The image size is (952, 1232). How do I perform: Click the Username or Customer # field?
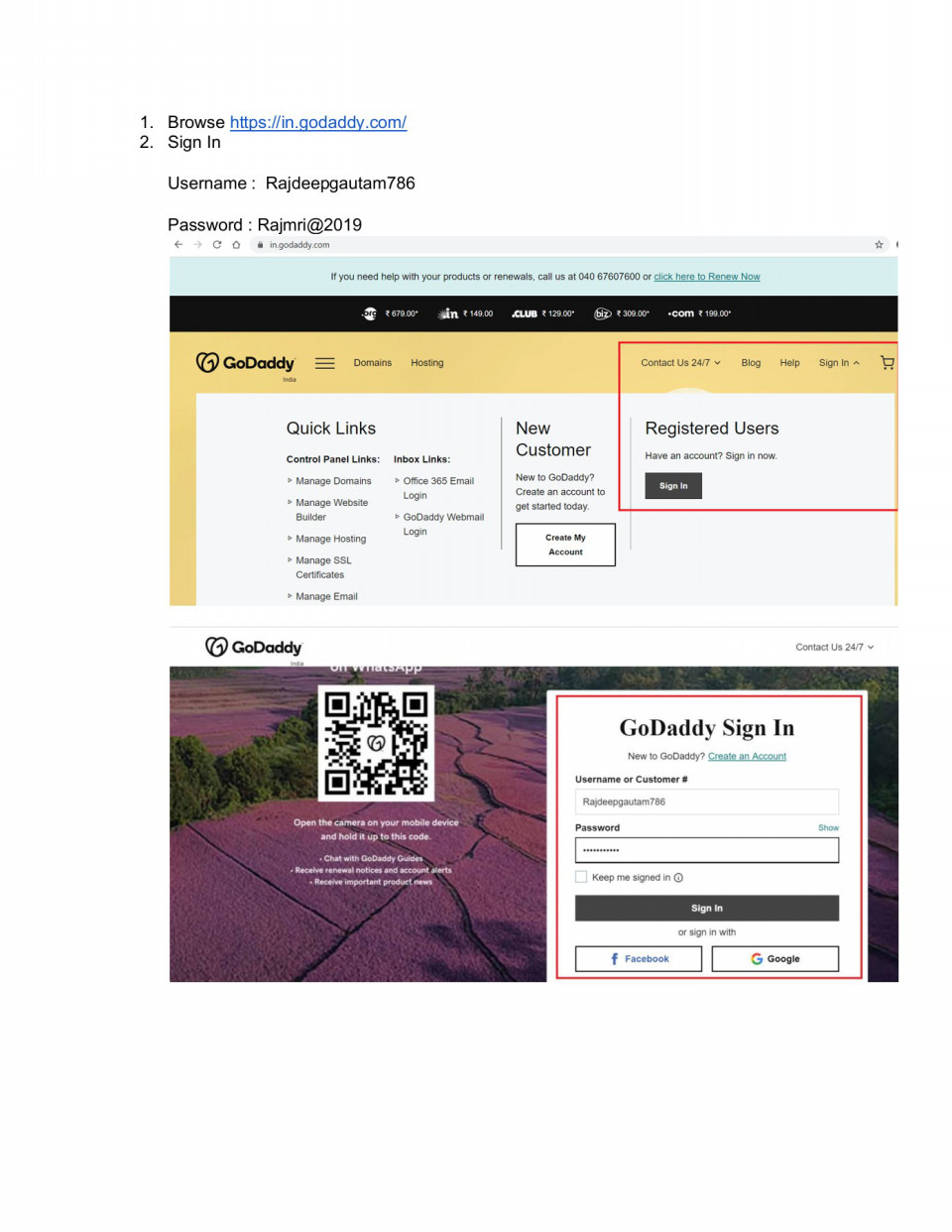click(707, 801)
